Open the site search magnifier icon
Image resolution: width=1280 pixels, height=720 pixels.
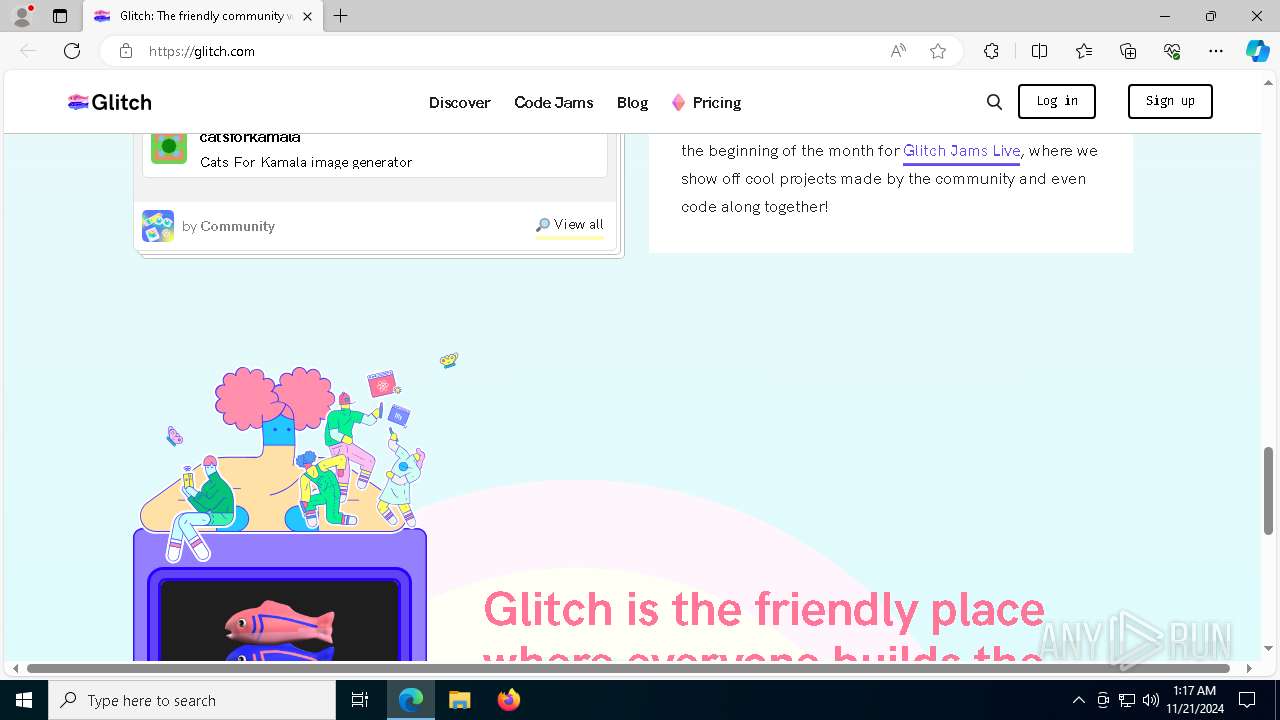tap(994, 102)
